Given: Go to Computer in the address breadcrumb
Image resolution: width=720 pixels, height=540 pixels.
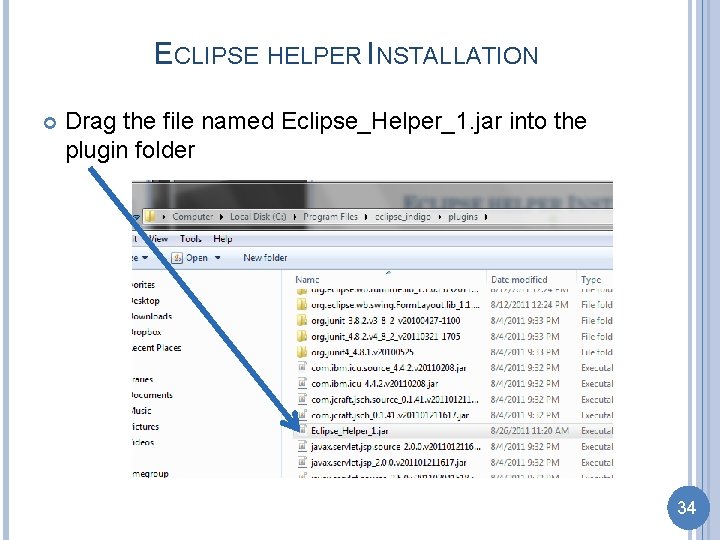Looking at the screenshot, I should tap(192, 217).
